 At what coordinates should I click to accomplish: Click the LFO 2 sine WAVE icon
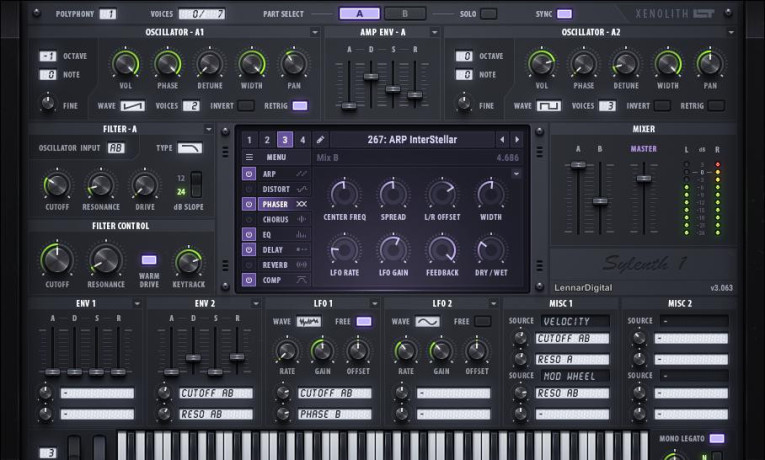click(x=427, y=321)
